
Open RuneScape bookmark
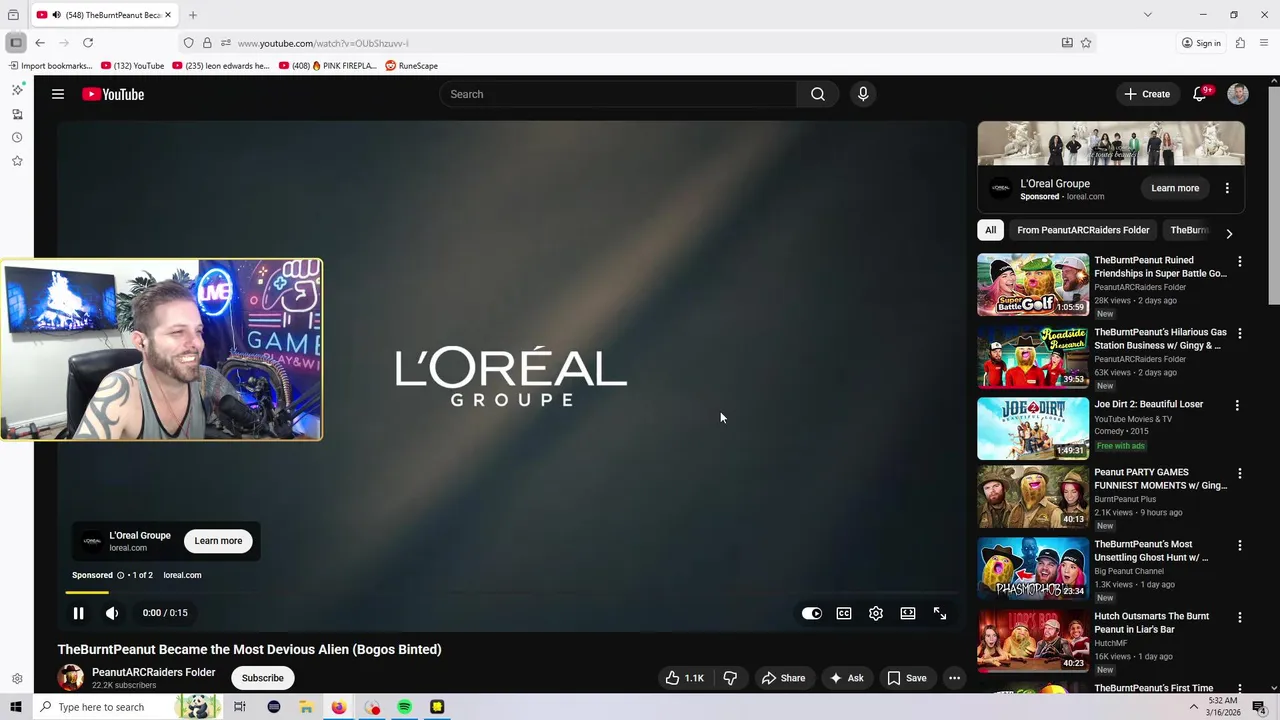coord(412,66)
